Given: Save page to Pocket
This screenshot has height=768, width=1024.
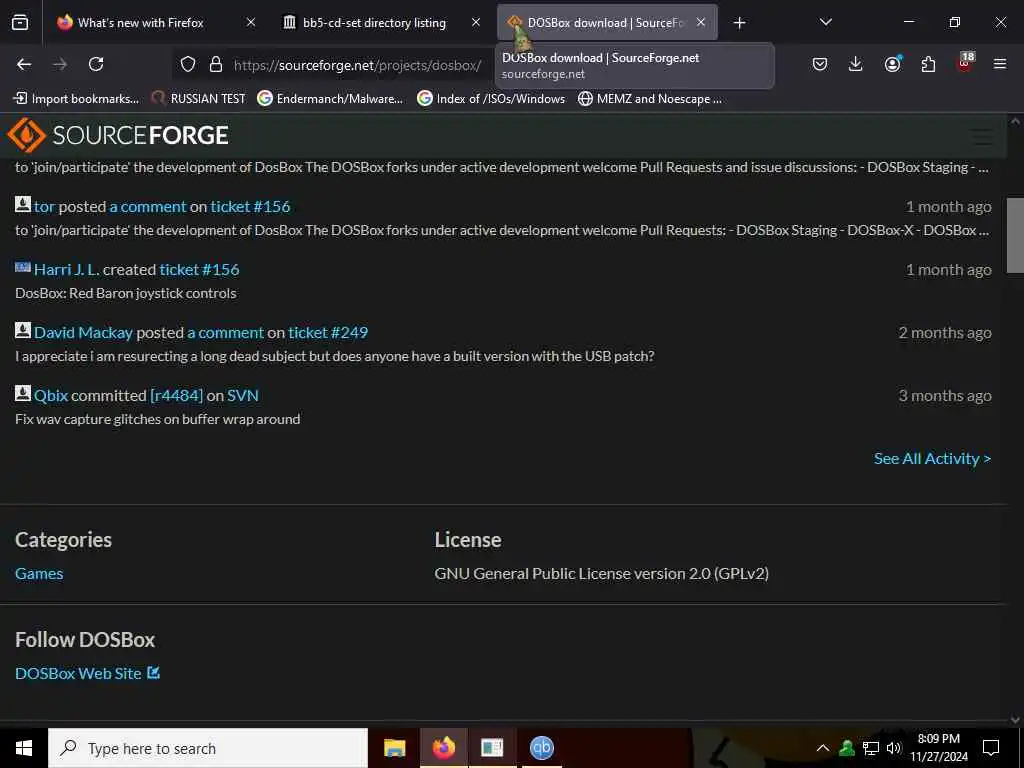Looking at the screenshot, I should click(820, 64).
